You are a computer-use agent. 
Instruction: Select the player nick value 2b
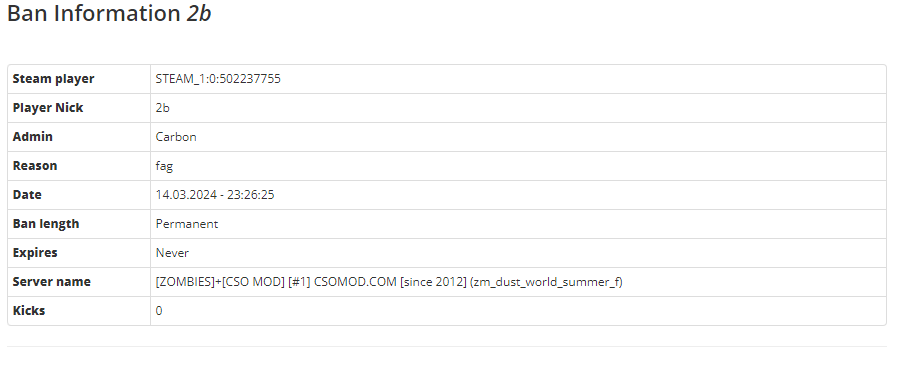(x=162, y=108)
